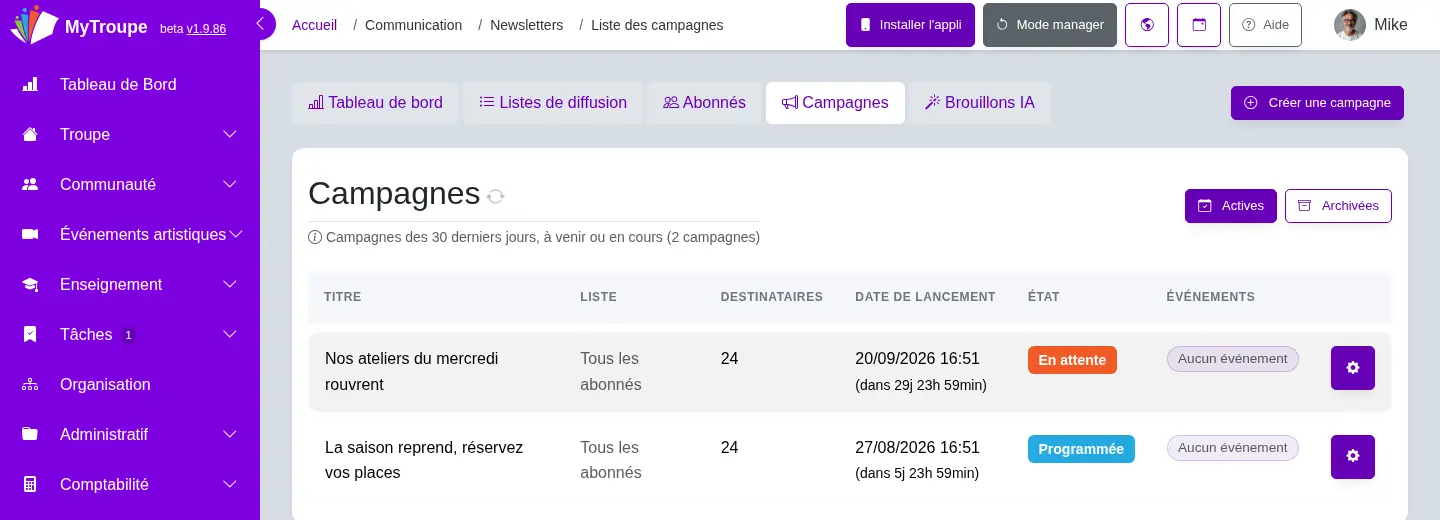
Task: Click Mike's profile avatar
Action: tap(1350, 25)
